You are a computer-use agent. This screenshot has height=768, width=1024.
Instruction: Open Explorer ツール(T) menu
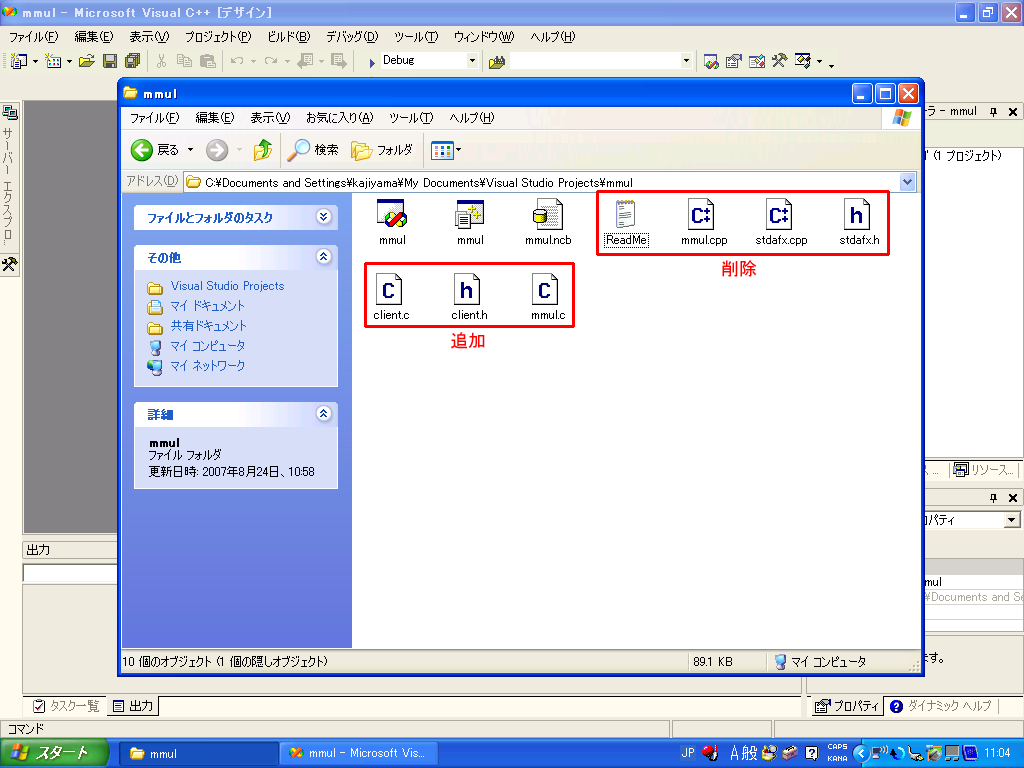[411, 118]
